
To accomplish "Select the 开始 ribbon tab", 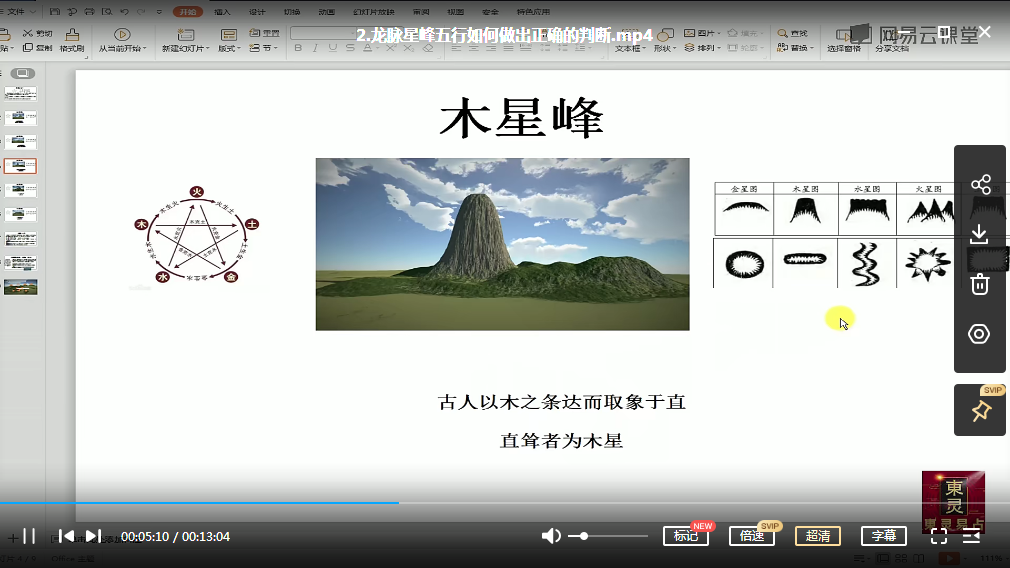I will [187, 12].
